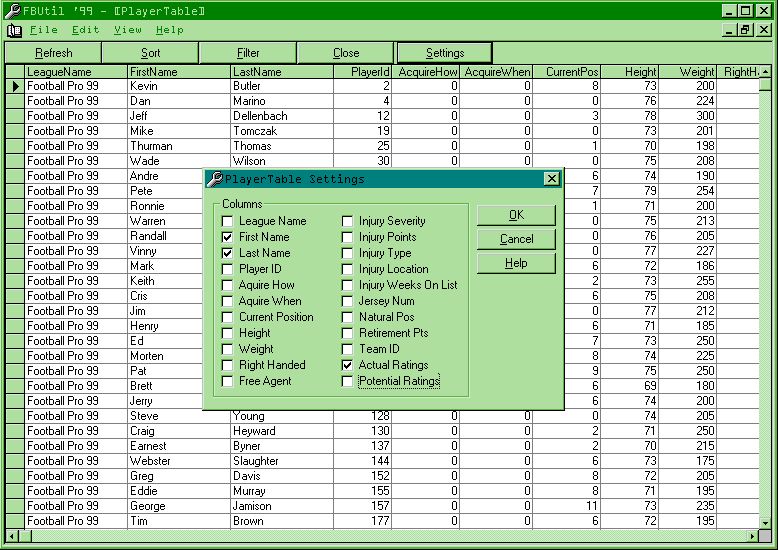Enable Retirement Pts column

pyautogui.click(x=347, y=333)
